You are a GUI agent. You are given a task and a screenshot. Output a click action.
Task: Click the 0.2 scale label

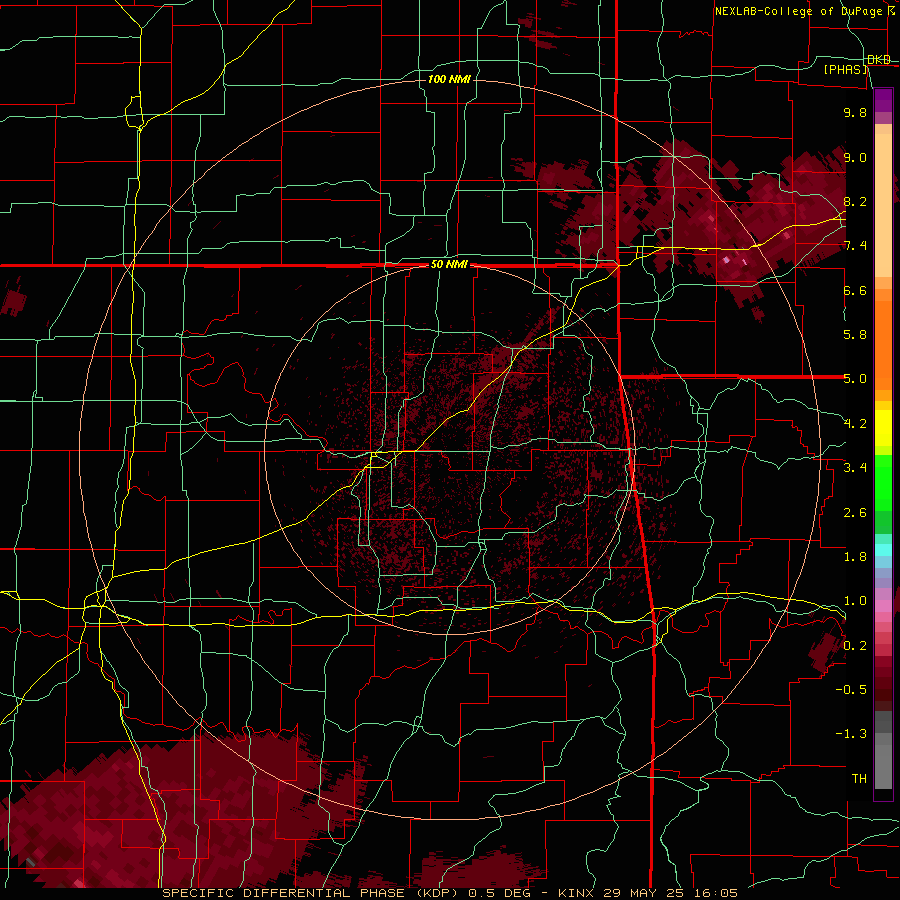[x=855, y=646]
